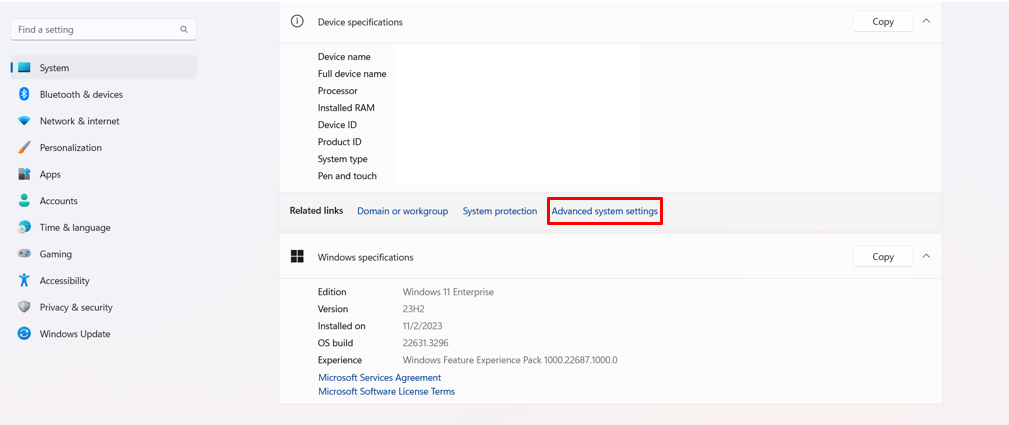Click the 11/2/2023 installed date
This screenshot has width=1009, height=425.
coord(422,326)
